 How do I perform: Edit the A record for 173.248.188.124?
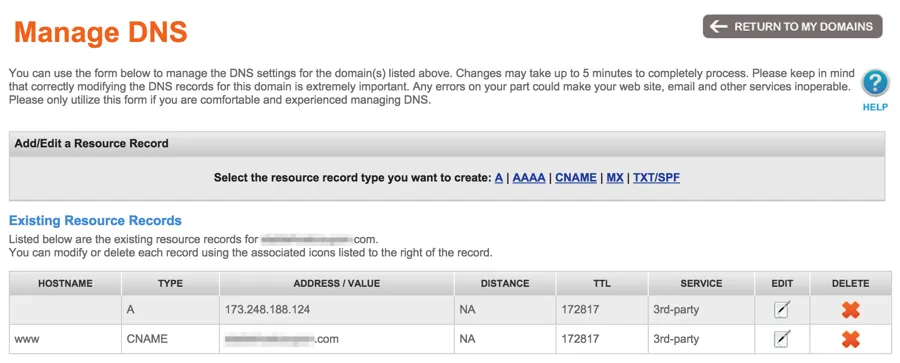(782, 310)
